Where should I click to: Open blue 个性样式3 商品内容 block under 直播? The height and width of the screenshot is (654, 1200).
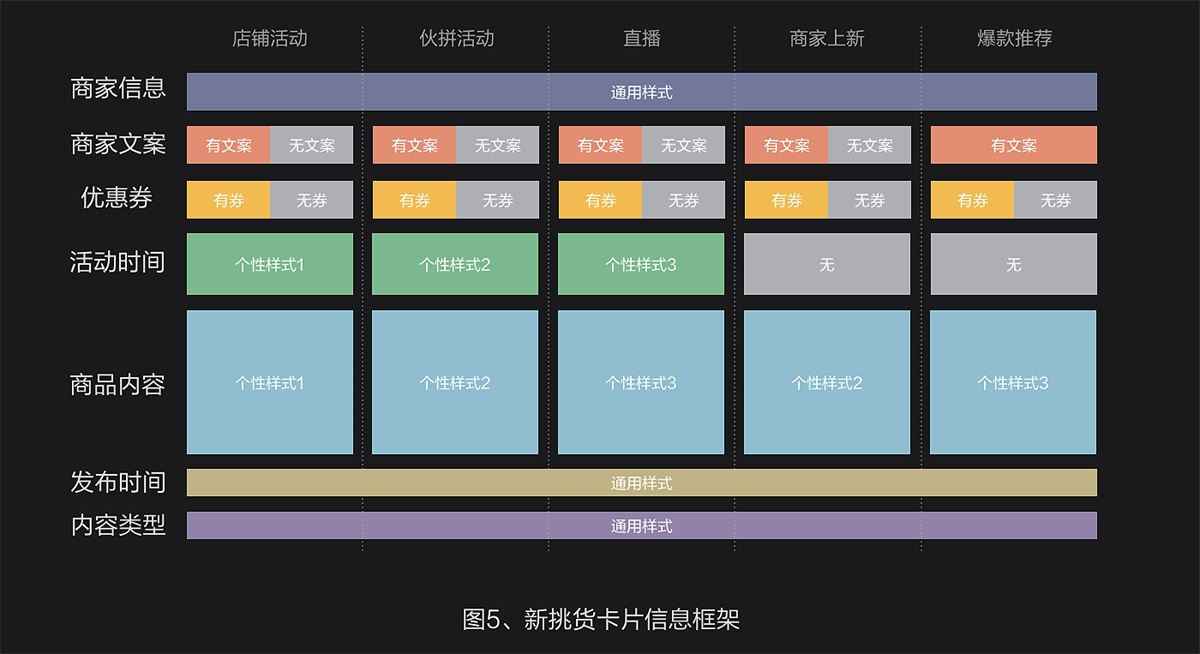(641, 382)
